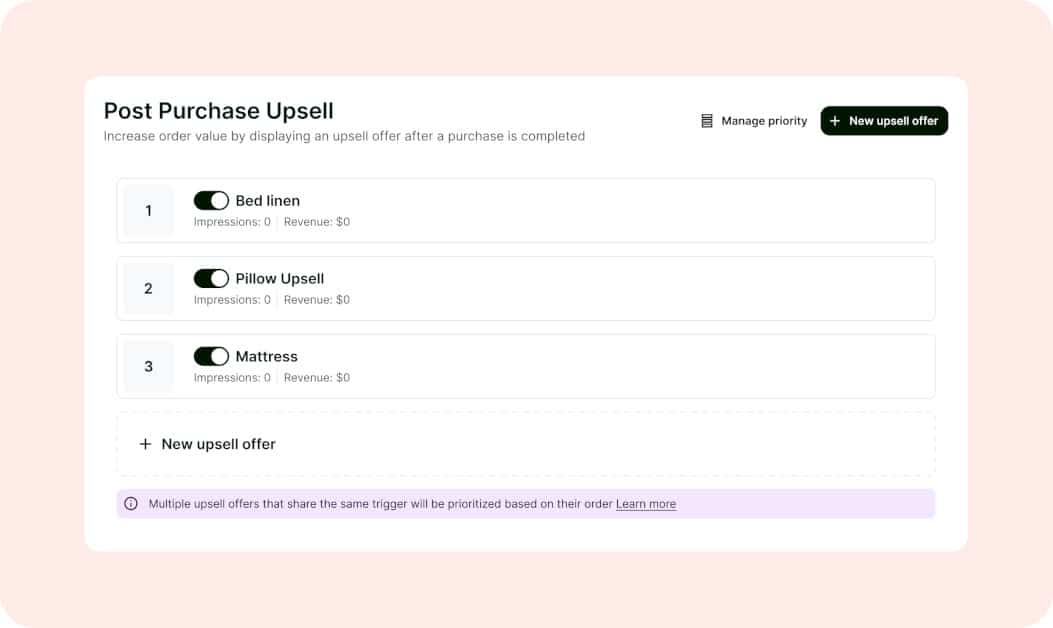Viewport: 1053px width, 628px height.
Task: Click priority badge number 3
Action: 147,366
